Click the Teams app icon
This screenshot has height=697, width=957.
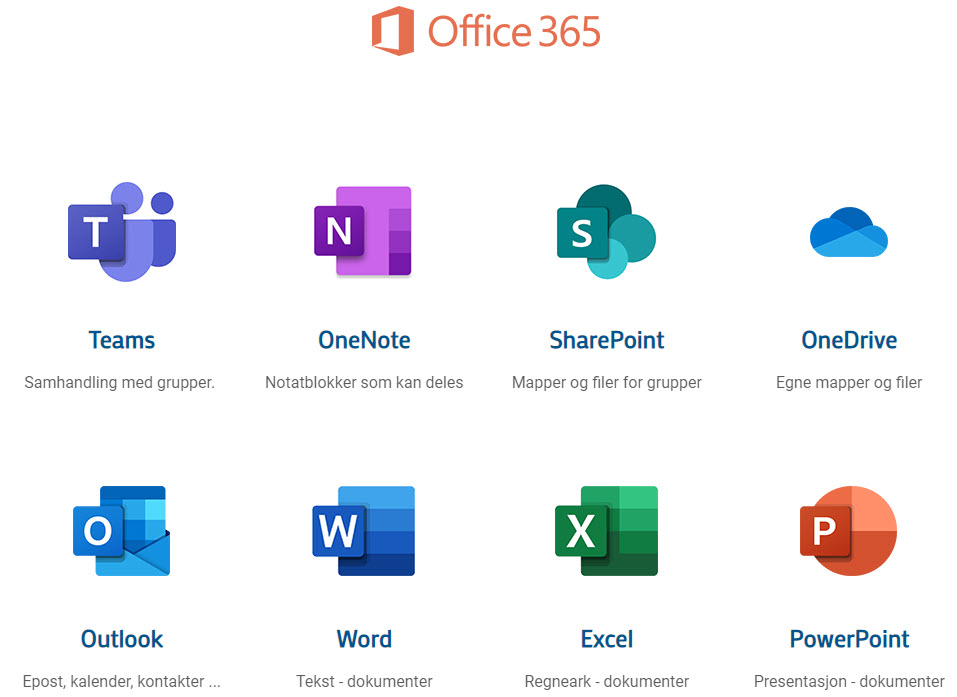pos(121,232)
